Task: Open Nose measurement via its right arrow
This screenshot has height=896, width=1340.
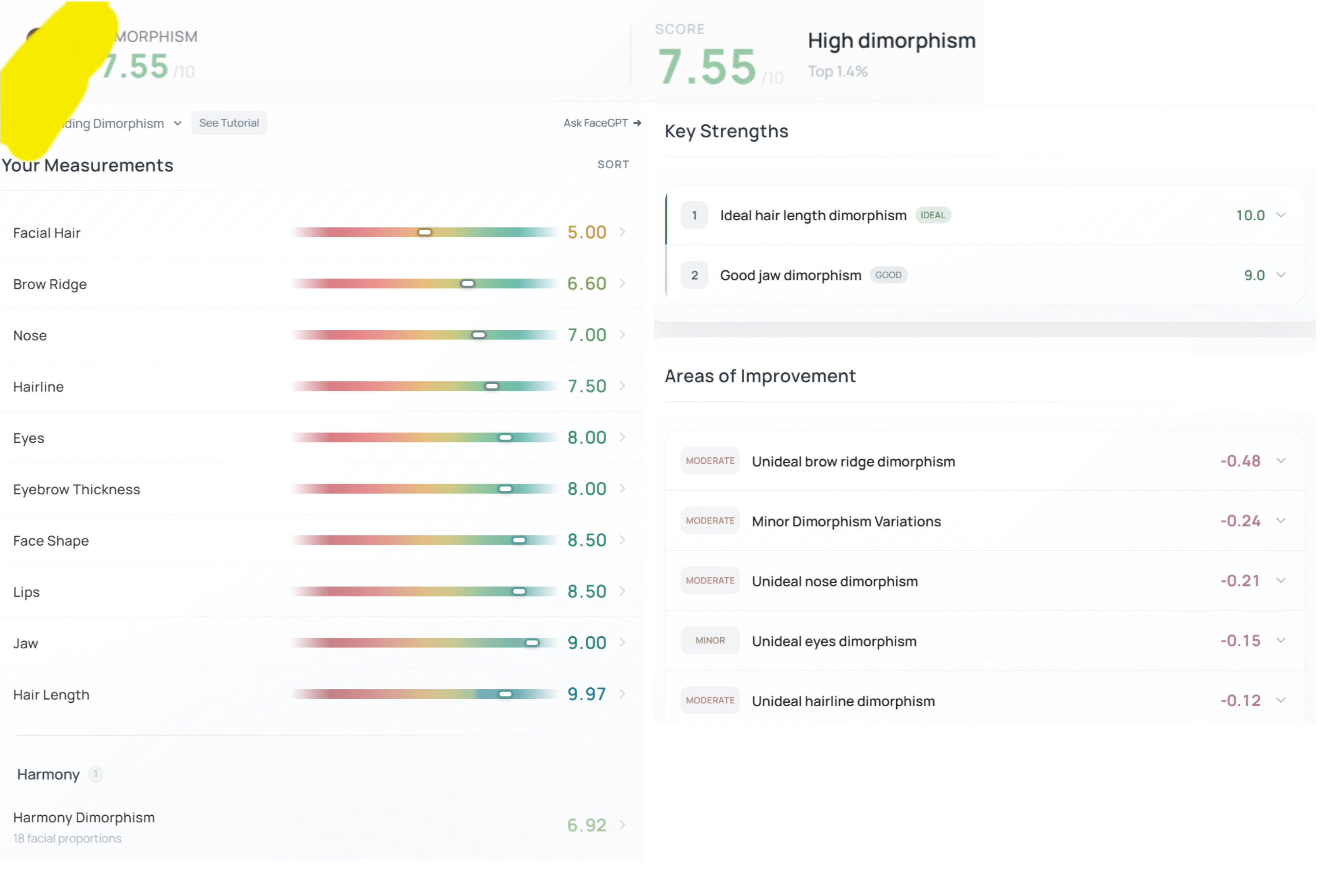Action: [622, 334]
